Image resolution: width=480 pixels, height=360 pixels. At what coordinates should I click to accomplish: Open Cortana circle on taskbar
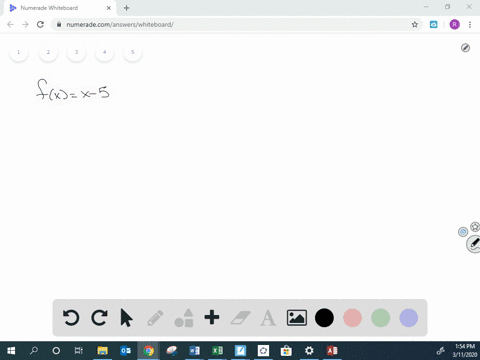click(x=56, y=351)
